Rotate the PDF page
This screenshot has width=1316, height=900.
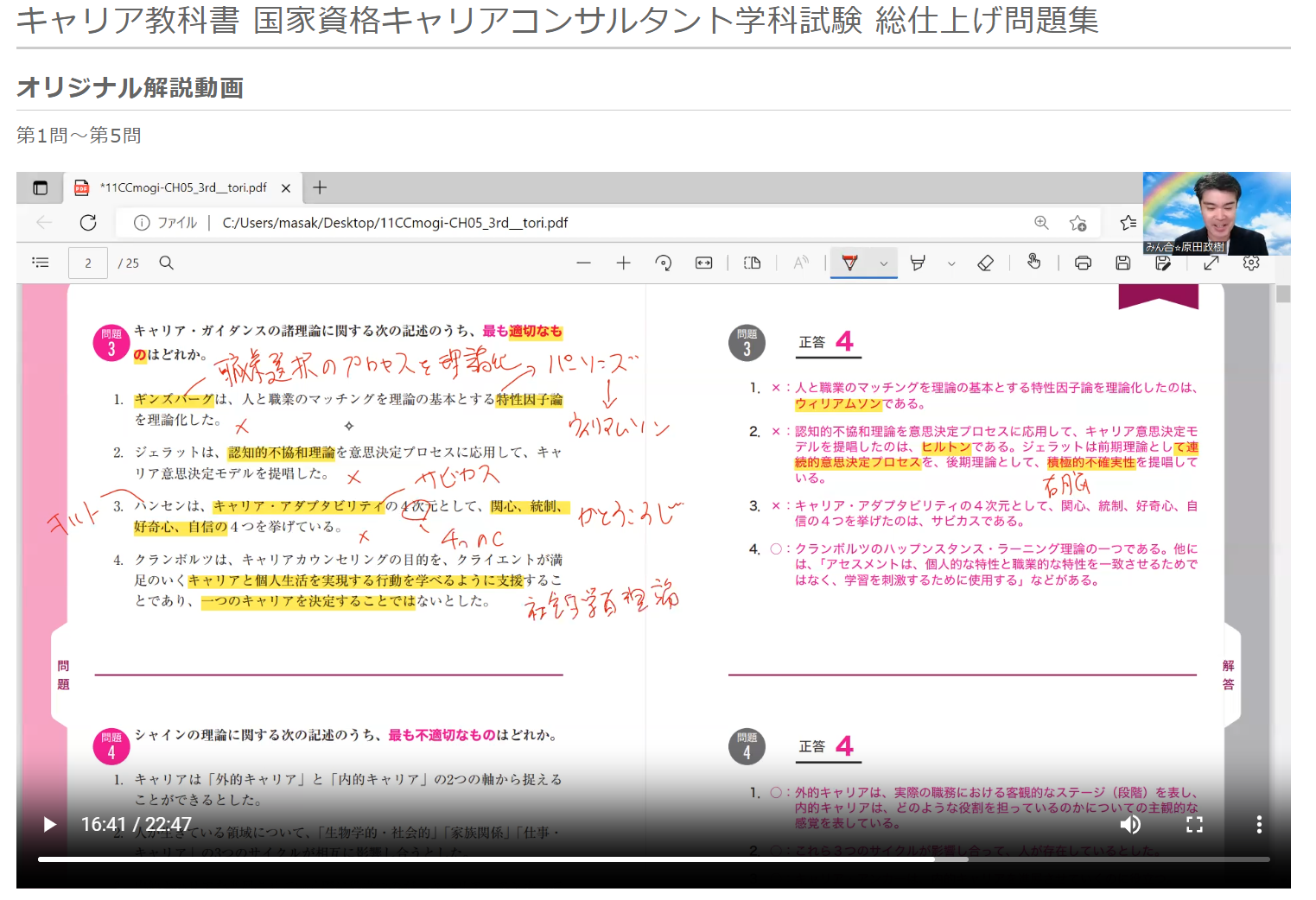point(664,263)
